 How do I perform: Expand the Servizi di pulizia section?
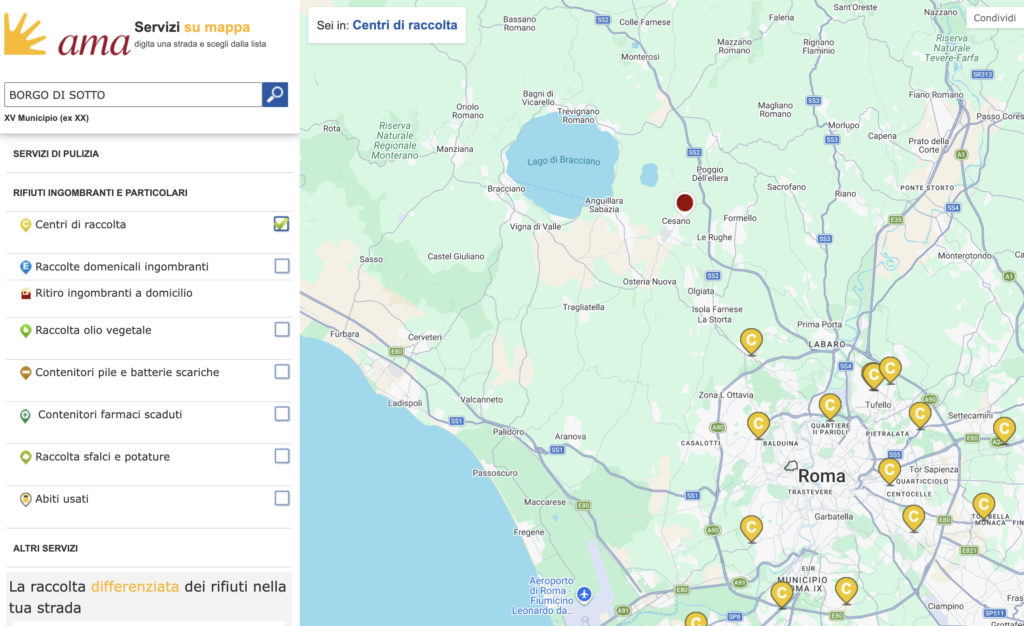pos(56,154)
